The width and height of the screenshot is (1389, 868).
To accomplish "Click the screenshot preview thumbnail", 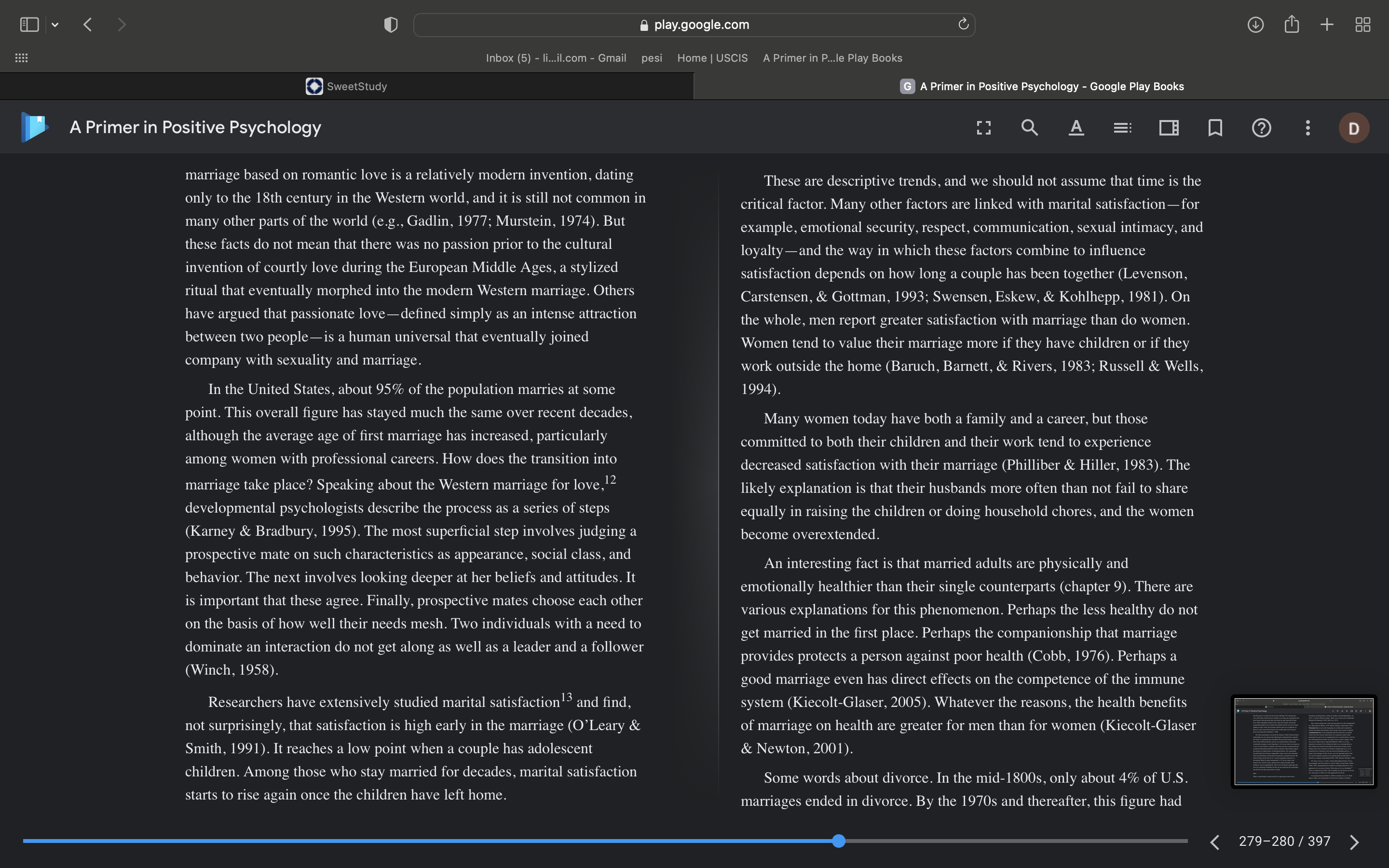I will tap(1304, 741).
